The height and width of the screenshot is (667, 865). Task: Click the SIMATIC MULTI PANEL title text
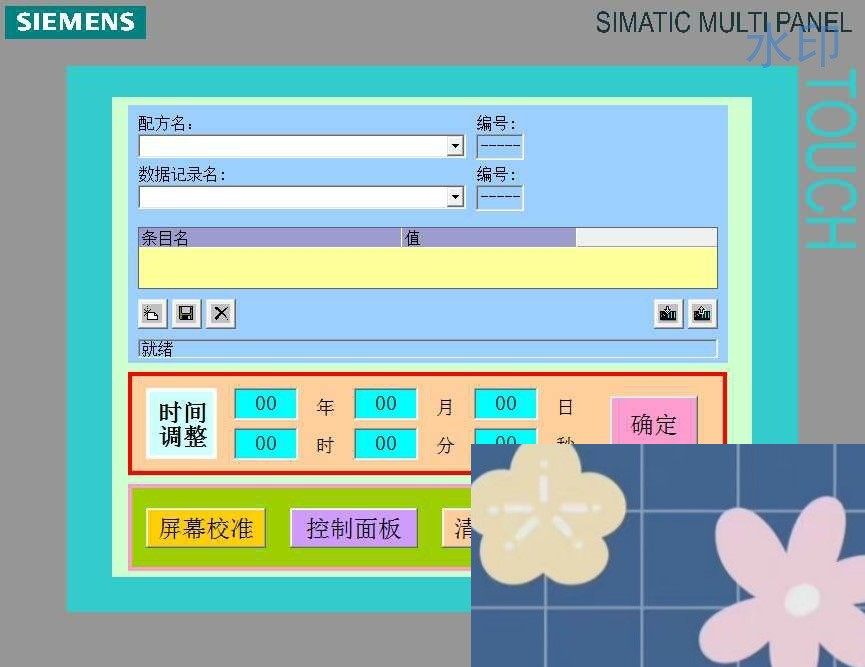723,23
